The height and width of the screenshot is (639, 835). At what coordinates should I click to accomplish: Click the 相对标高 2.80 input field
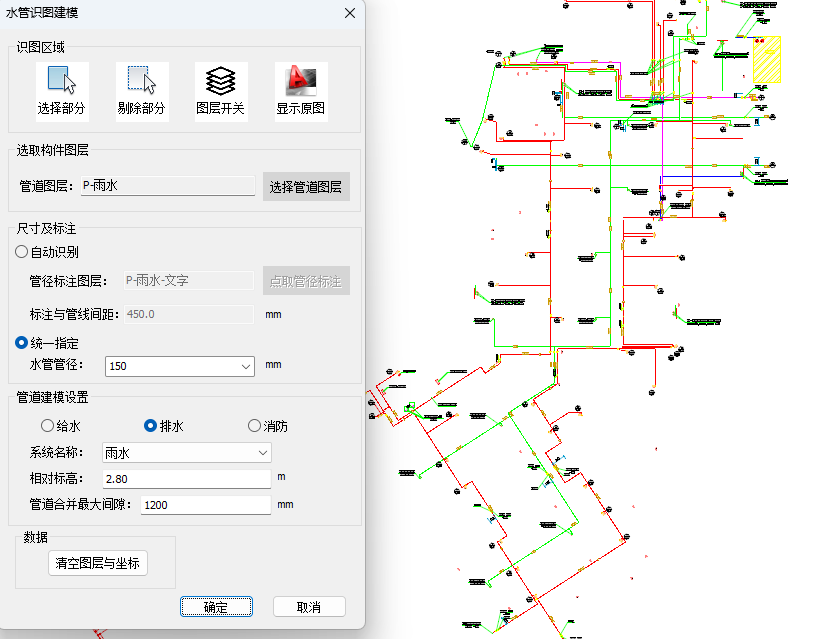[x=187, y=479]
